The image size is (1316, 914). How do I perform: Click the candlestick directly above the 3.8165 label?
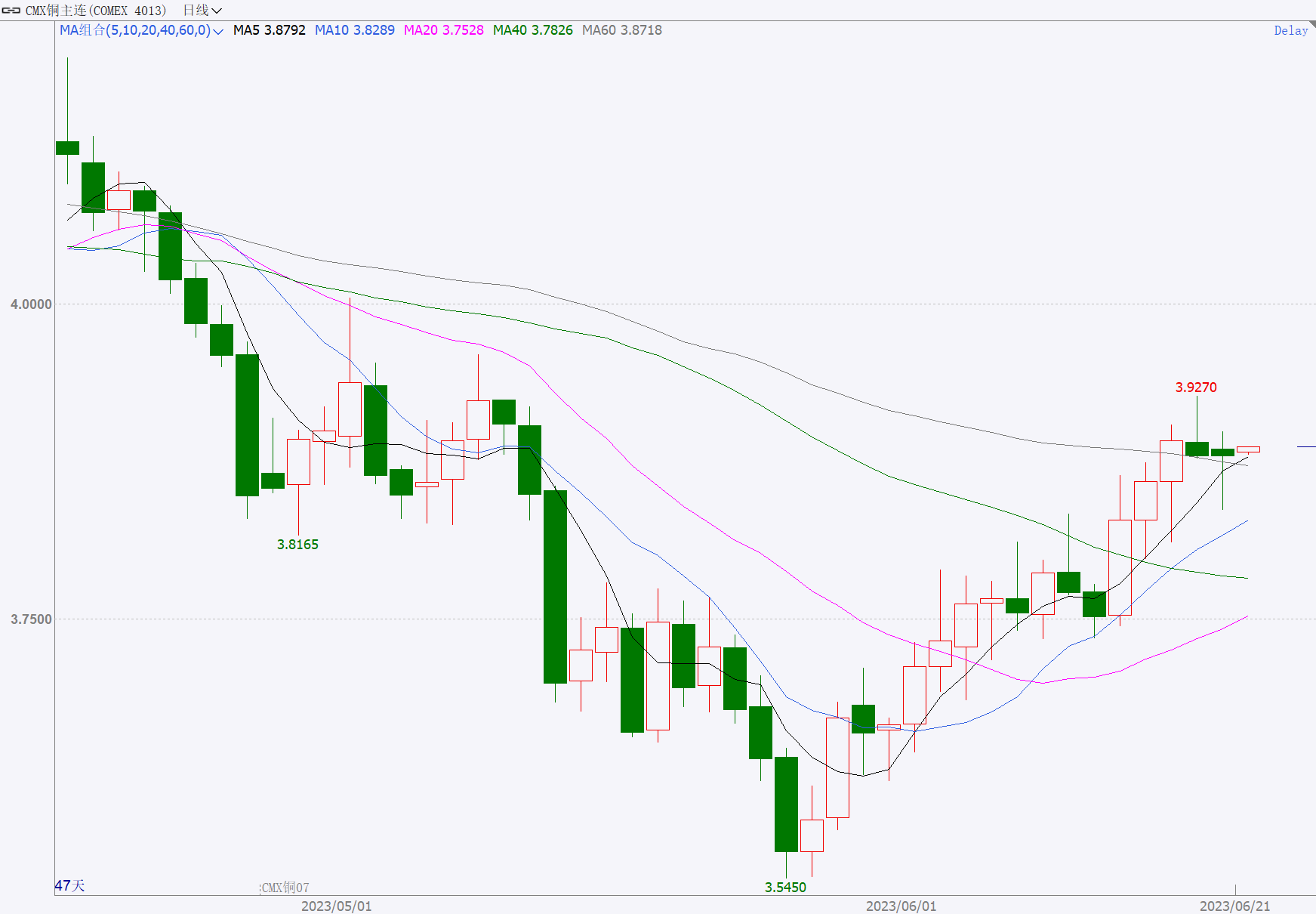298,462
